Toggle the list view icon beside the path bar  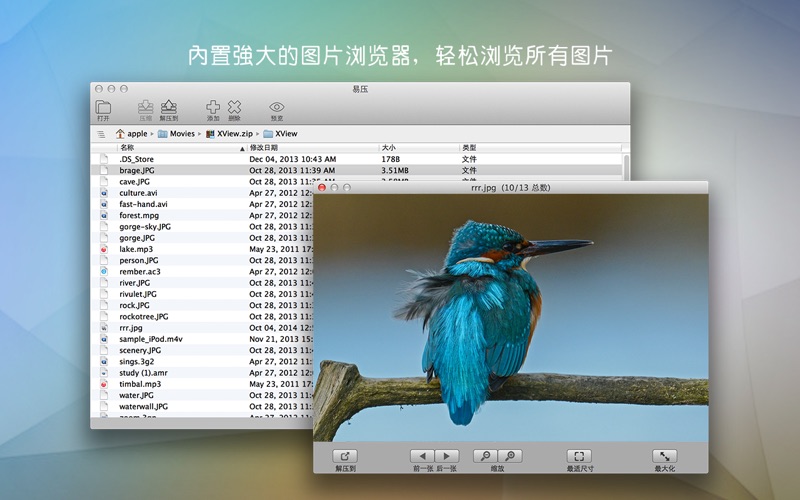pyautogui.click(x=101, y=133)
